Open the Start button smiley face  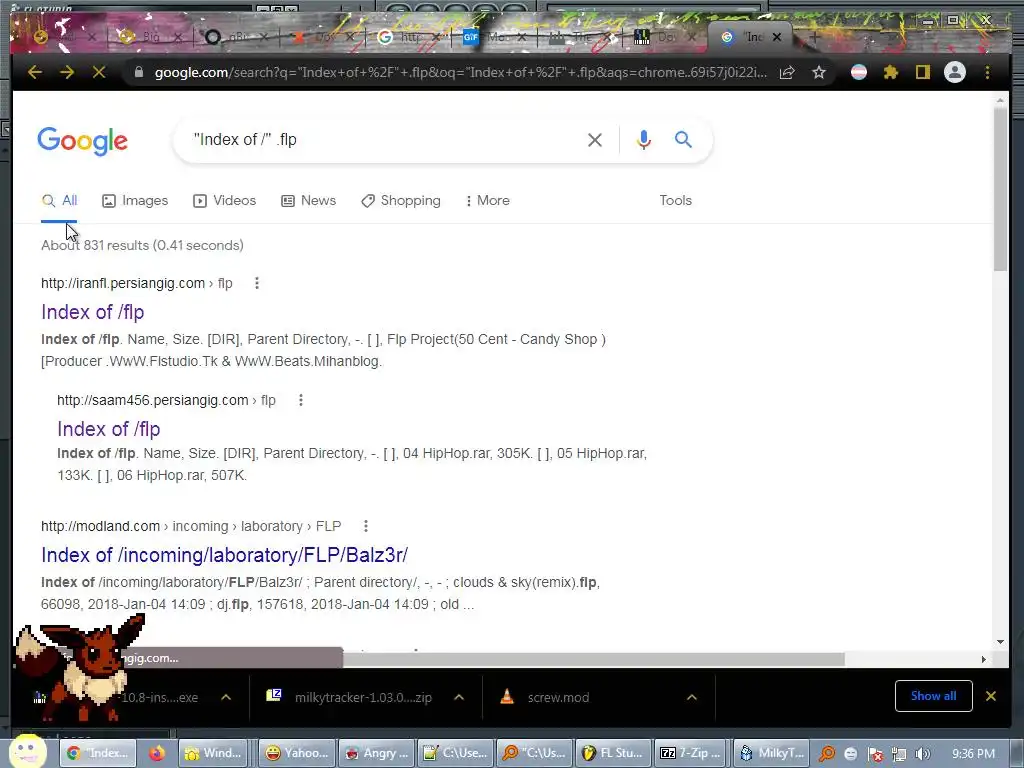pyautogui.click(x=27, y=752)
